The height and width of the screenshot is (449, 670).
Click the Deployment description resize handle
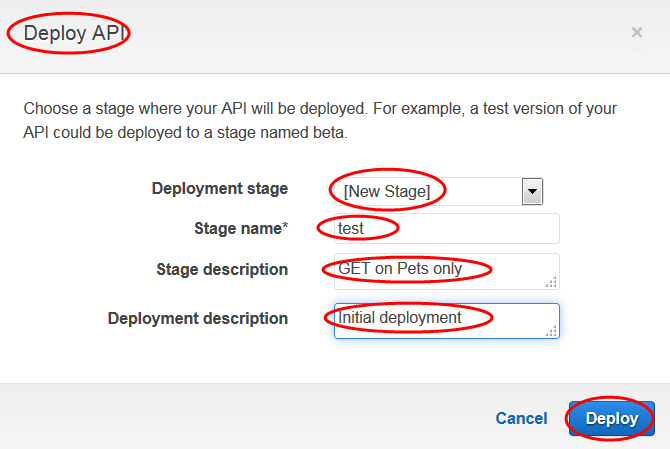pos(551,331)
